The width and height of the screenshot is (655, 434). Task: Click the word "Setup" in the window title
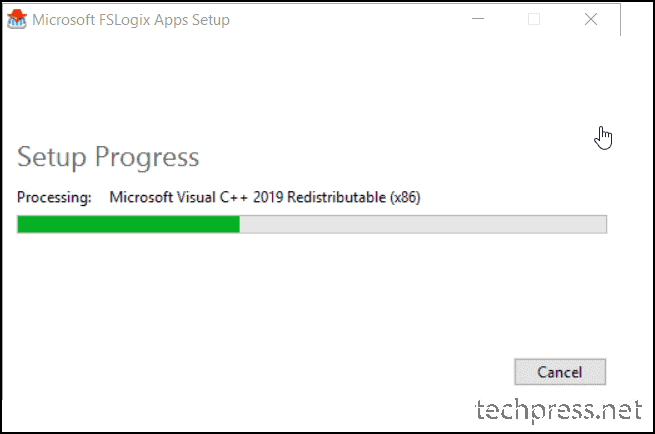pyautogui.click(x=211, y=20)
